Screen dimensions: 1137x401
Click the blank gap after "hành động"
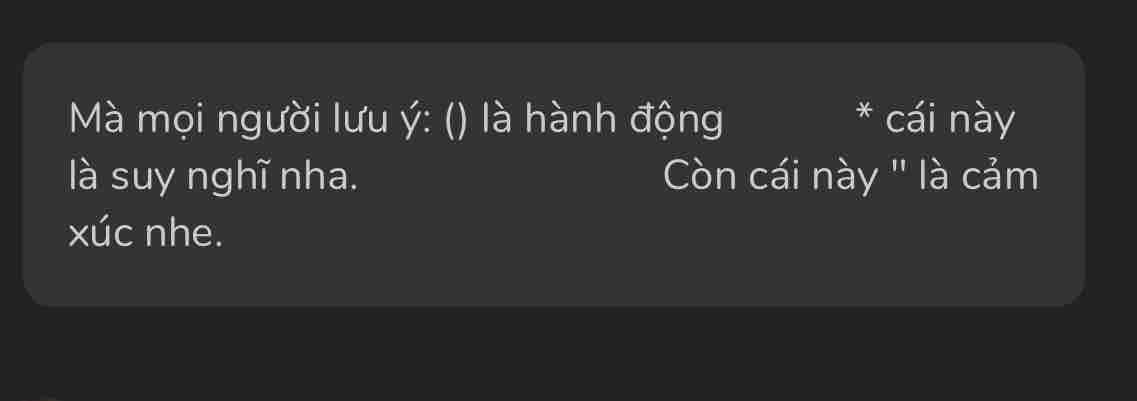click(788, 122)
